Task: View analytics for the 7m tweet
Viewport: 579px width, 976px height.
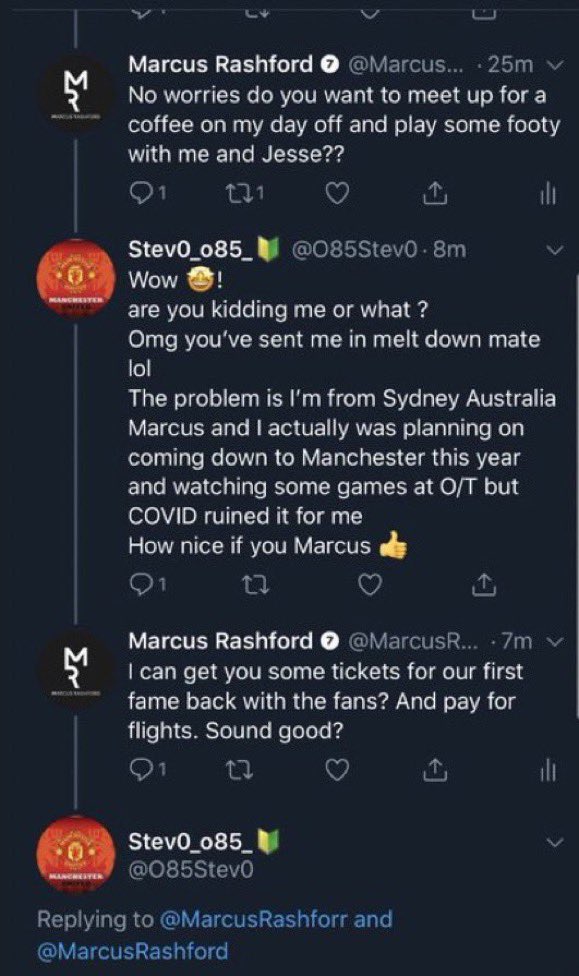Action: click(547, 771)
